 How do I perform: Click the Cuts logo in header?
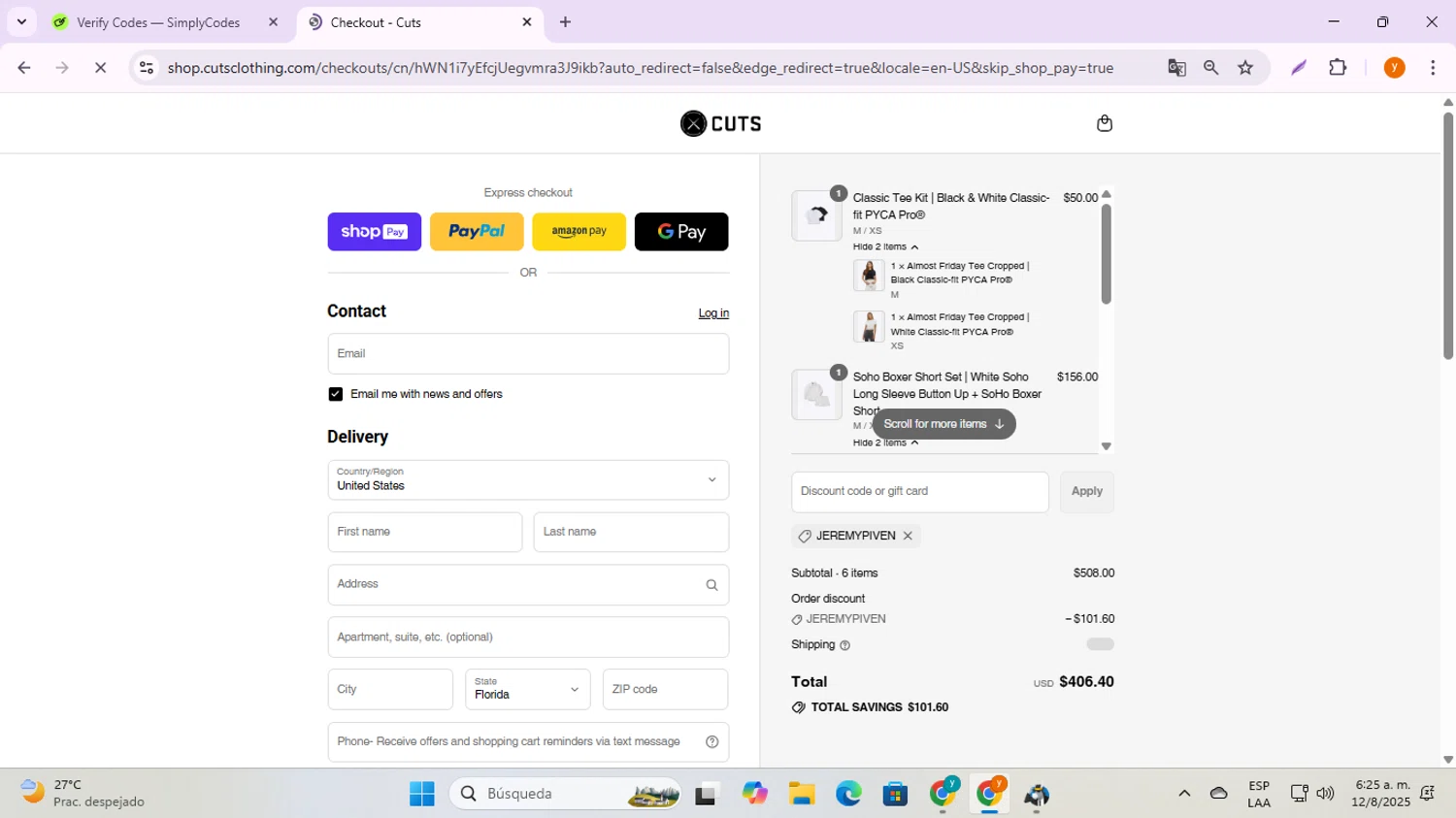(x=721, y=123)
